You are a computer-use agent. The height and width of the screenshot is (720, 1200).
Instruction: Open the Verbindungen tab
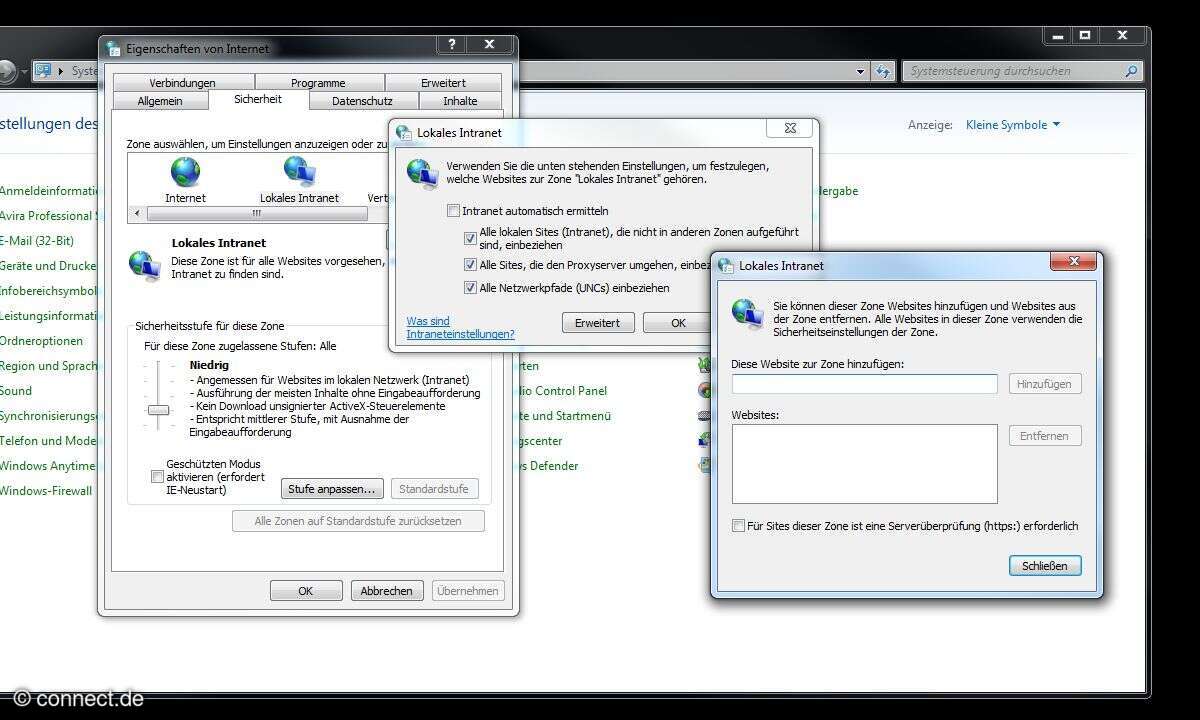[x=182, y=83]
